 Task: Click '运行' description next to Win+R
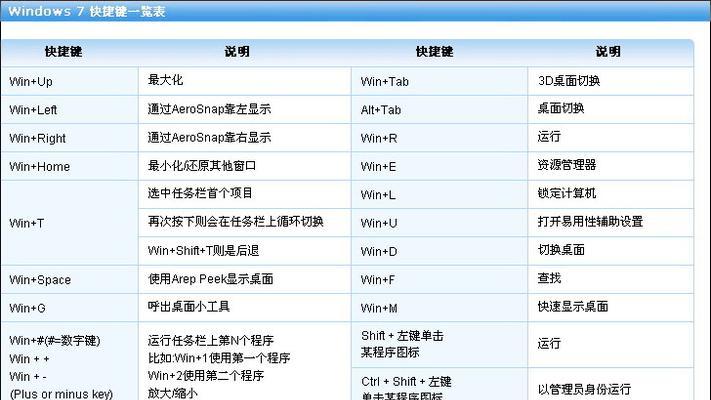549,137
